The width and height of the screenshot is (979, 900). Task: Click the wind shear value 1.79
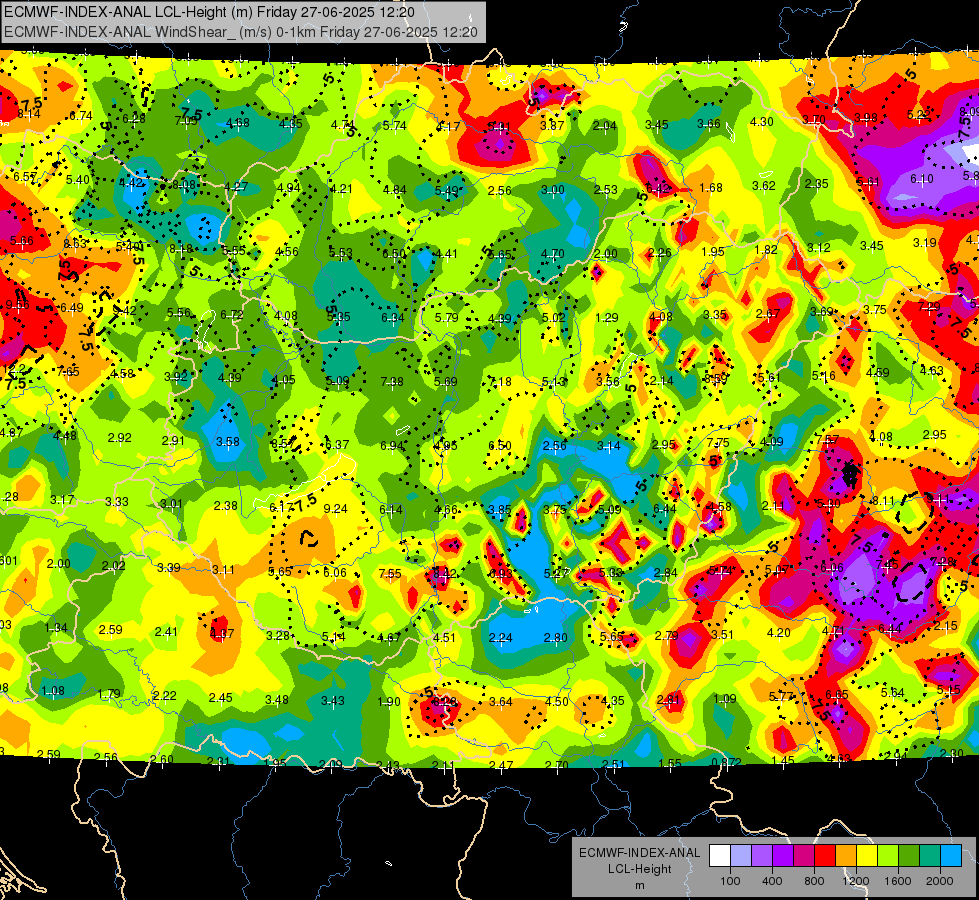point(109,693)
